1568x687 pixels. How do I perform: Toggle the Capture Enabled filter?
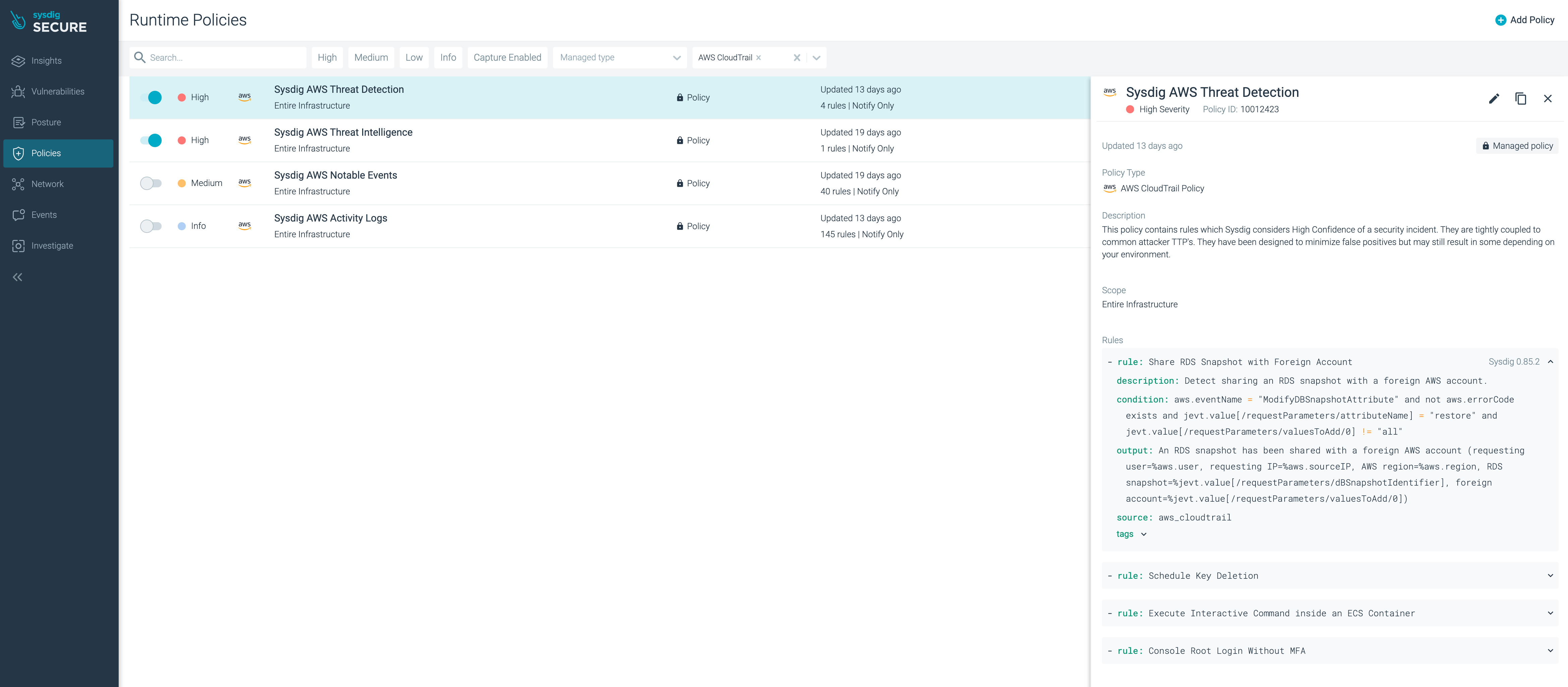(x=507, y=57)
